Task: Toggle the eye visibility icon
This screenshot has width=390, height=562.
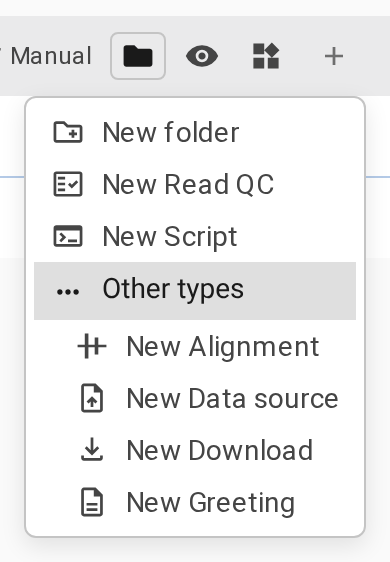Action: [x=202, y=56]
